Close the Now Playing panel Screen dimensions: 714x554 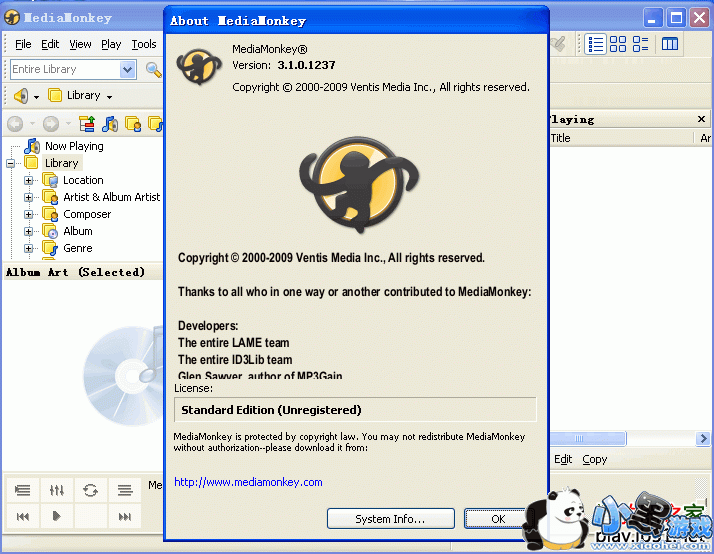click(701, 119)
